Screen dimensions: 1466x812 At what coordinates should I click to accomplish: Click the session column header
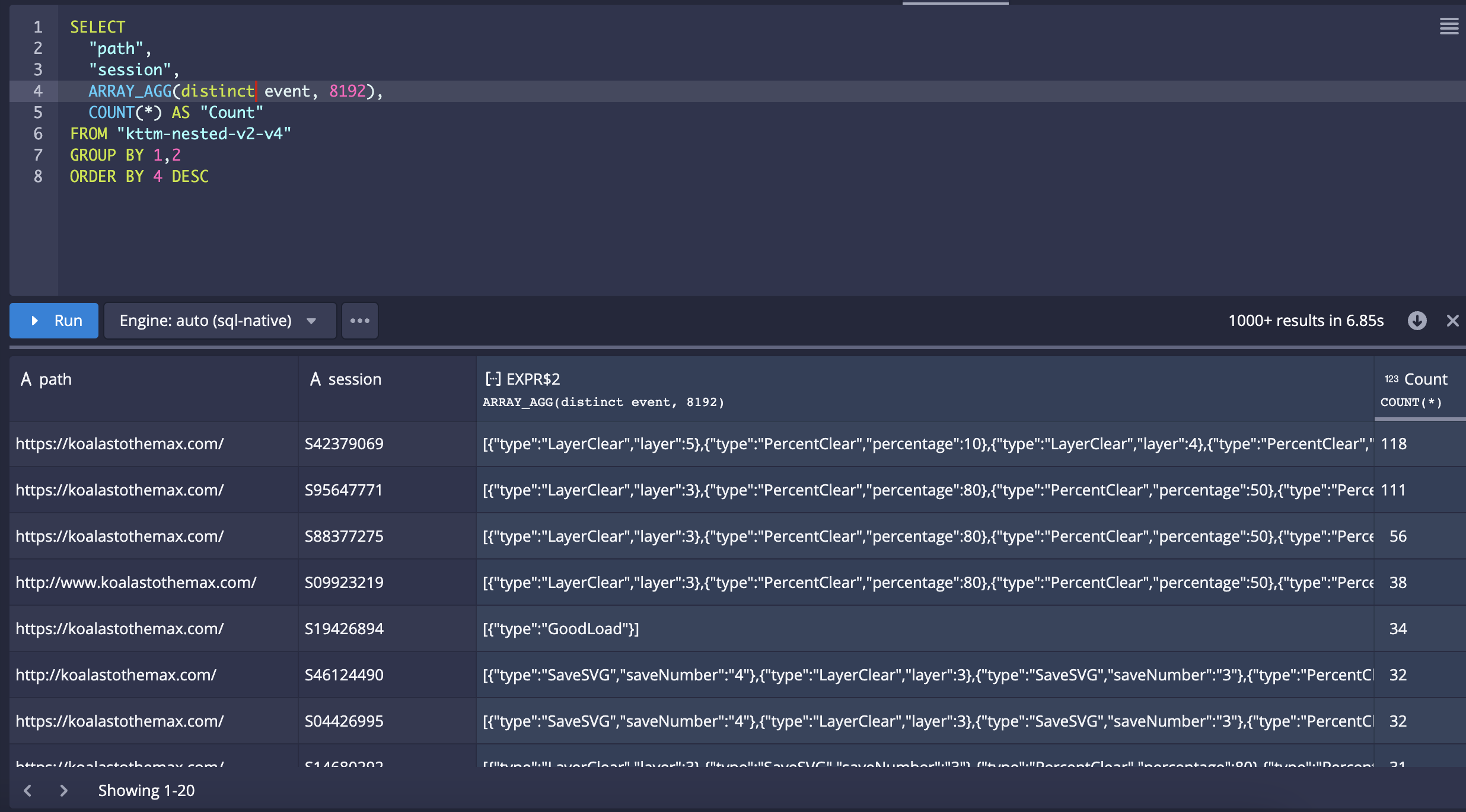tap(354, 379)
